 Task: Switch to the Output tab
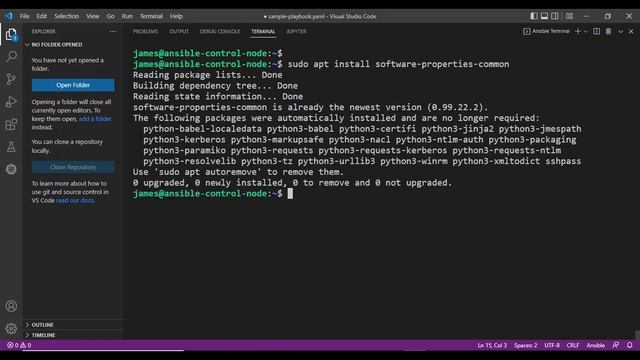tap(179, 31)
